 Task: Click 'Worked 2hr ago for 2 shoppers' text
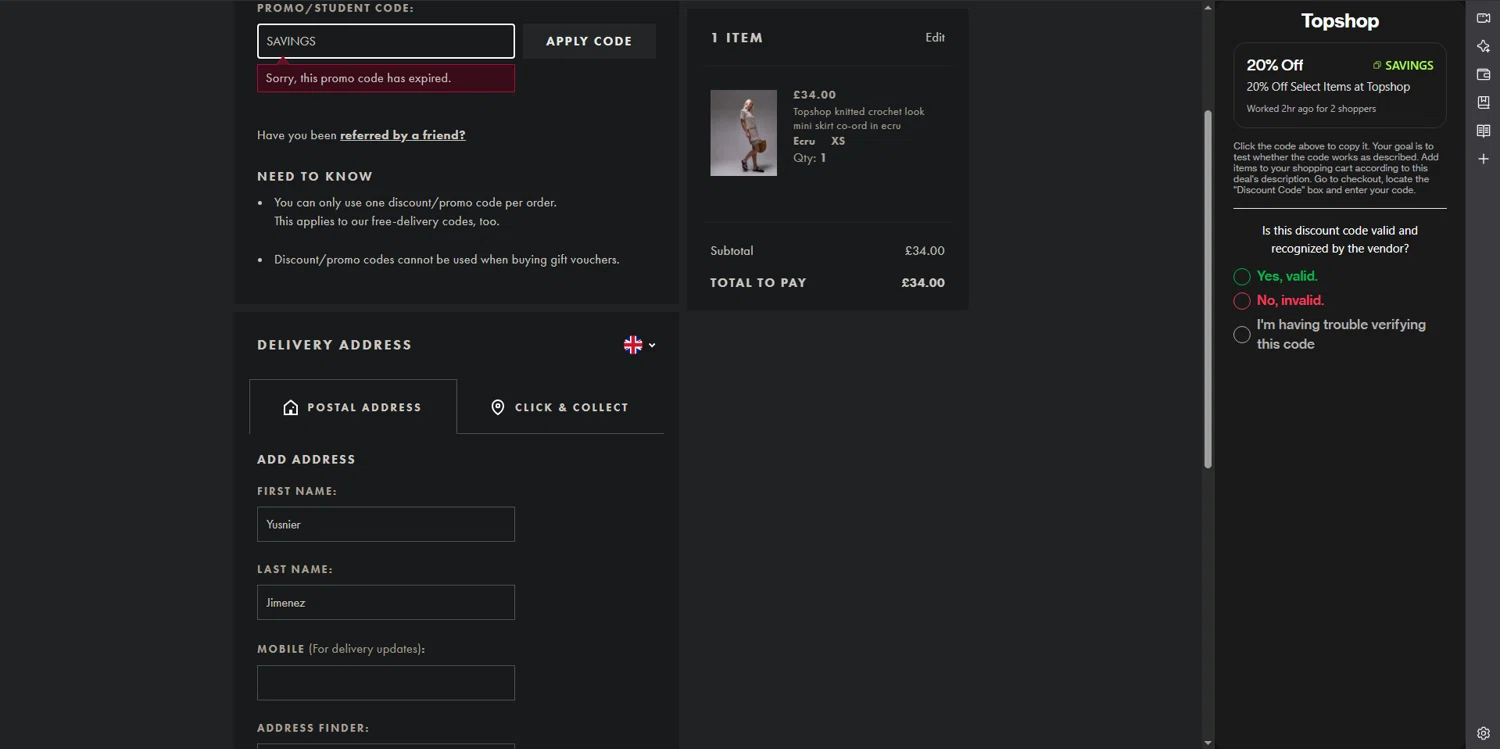1311,109
